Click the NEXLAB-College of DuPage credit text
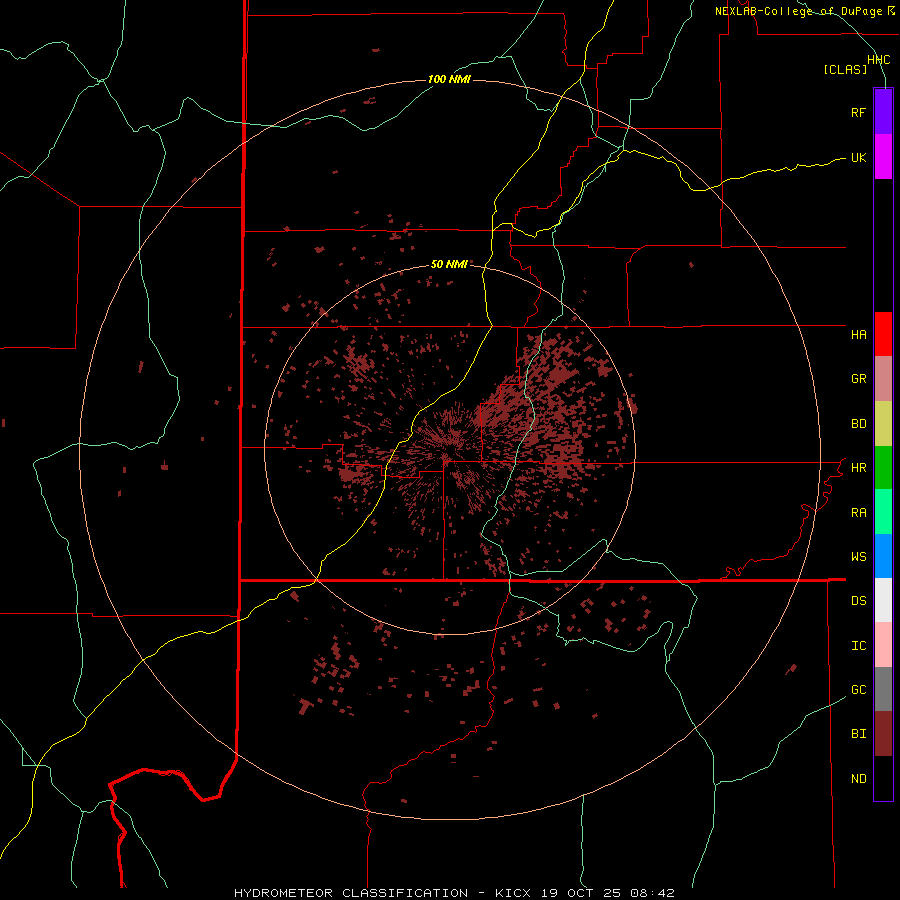The image size is (900, 900). (x=798, y=11)
